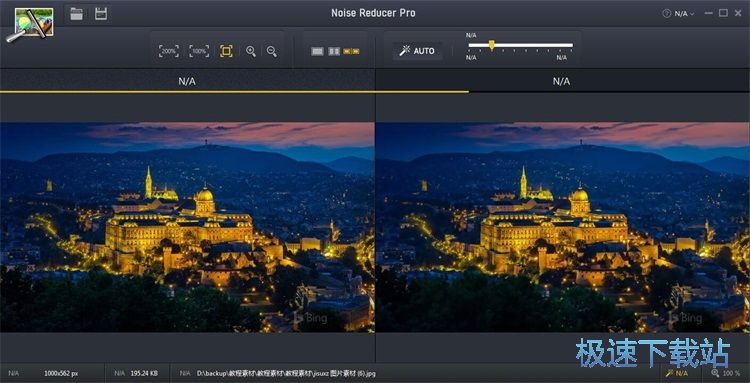This screenshot has width=750, height=383.
Task: Click the 100% zoom indicator in status bar
Action: click(726, 373)
